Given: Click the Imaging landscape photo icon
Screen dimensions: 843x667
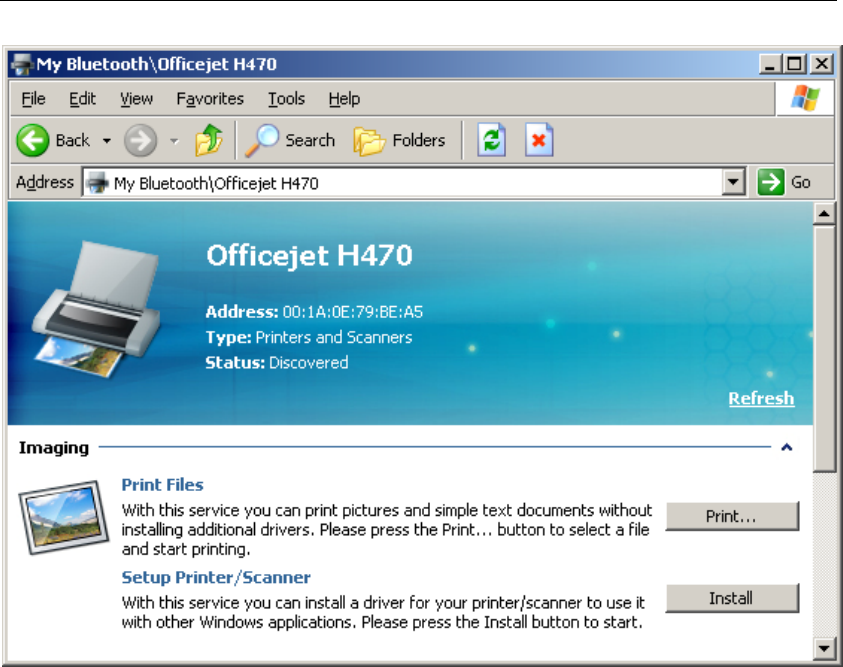Looking at the screenshot, I should pos(63,517).
